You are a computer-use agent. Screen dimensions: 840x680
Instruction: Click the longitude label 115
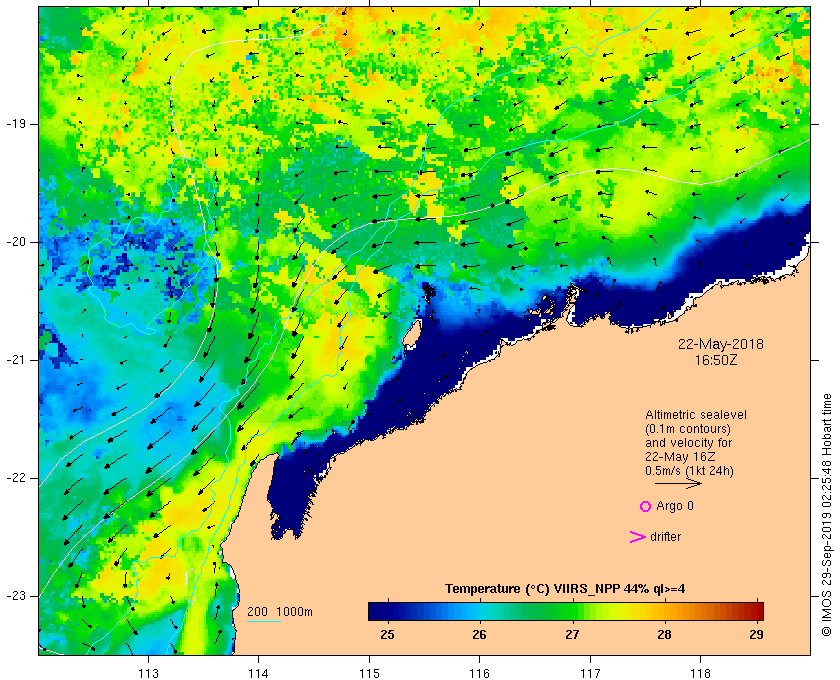pyautogui.click(x=369, y=673)
